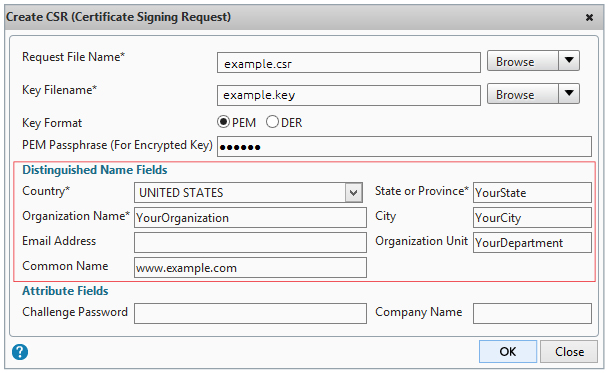Click Browse button for Request File Name
The image size is (608, 373).
pyautogui.click(x=523, y=61)
